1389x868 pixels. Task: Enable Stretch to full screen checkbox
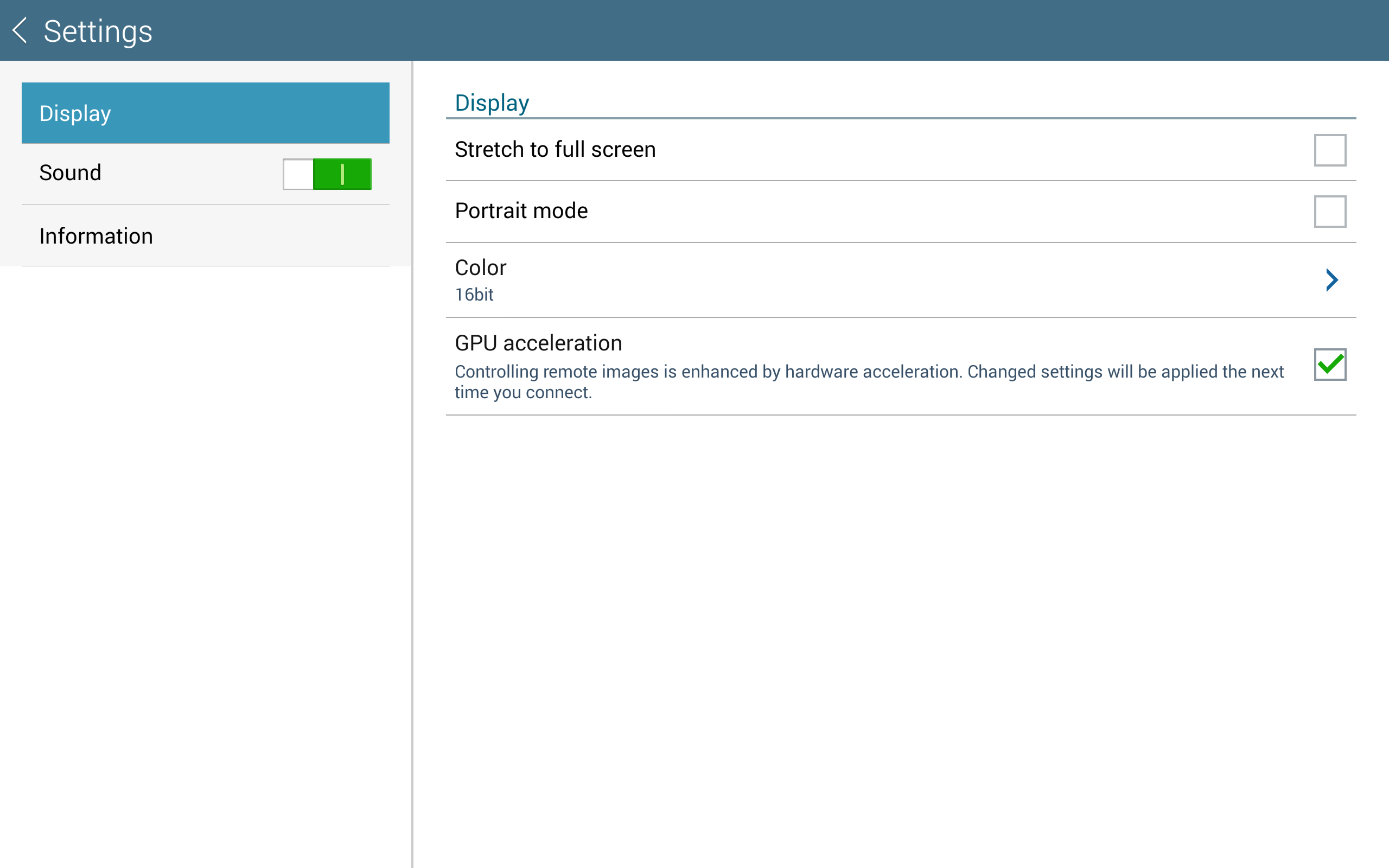1330,150
